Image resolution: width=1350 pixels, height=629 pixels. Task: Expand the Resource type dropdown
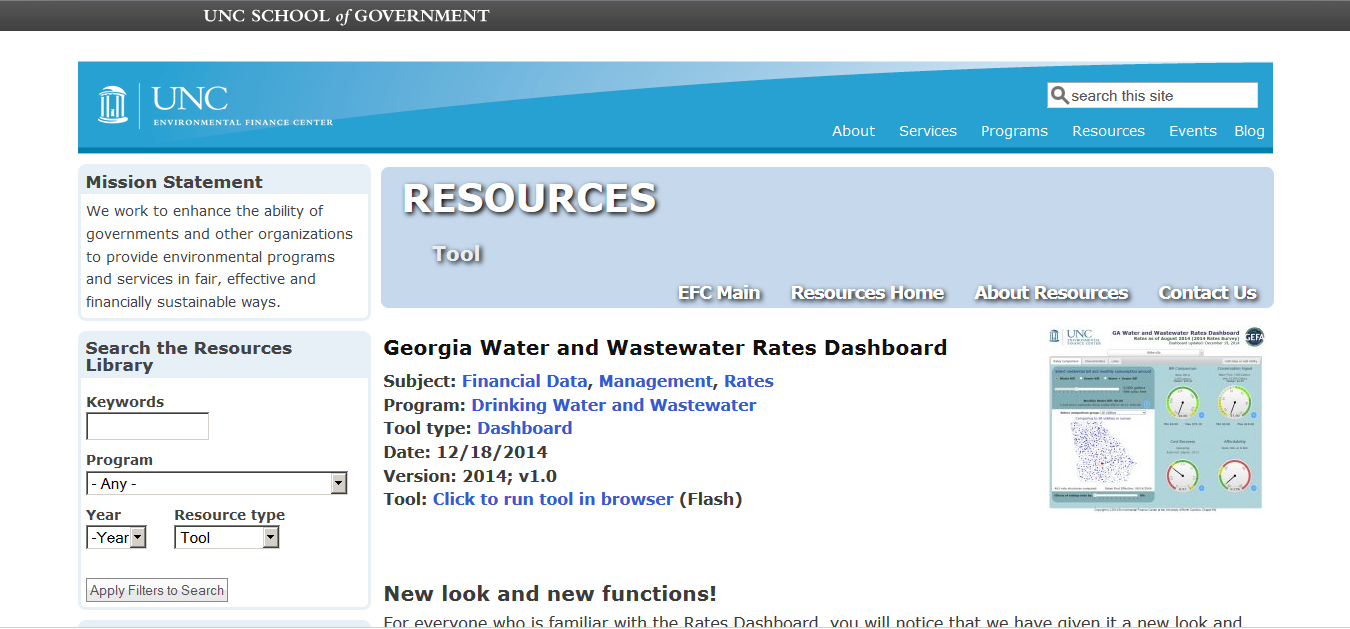[227, 538]
